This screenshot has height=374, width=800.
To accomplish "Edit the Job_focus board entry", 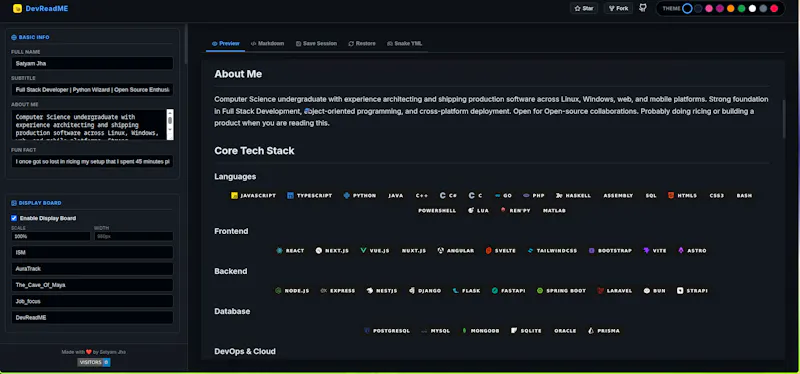I will tap(92, 301).
